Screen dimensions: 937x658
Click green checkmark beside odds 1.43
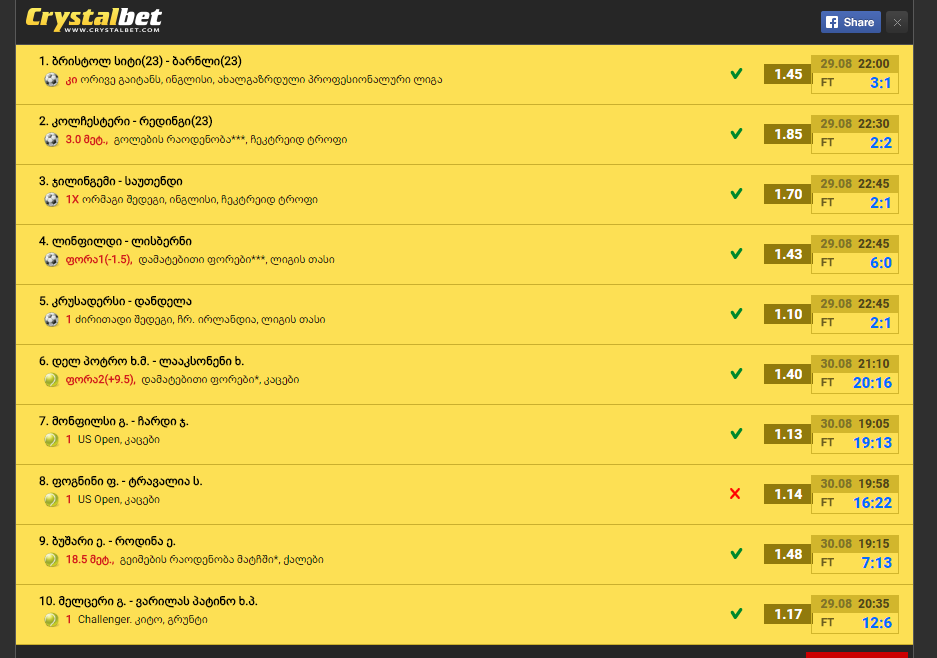pyautogui.click(x=736, y=253)
